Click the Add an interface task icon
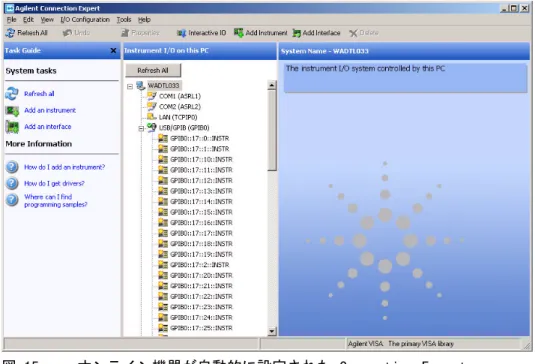Viewport: 535px width, 364px height. coord(12,127)
